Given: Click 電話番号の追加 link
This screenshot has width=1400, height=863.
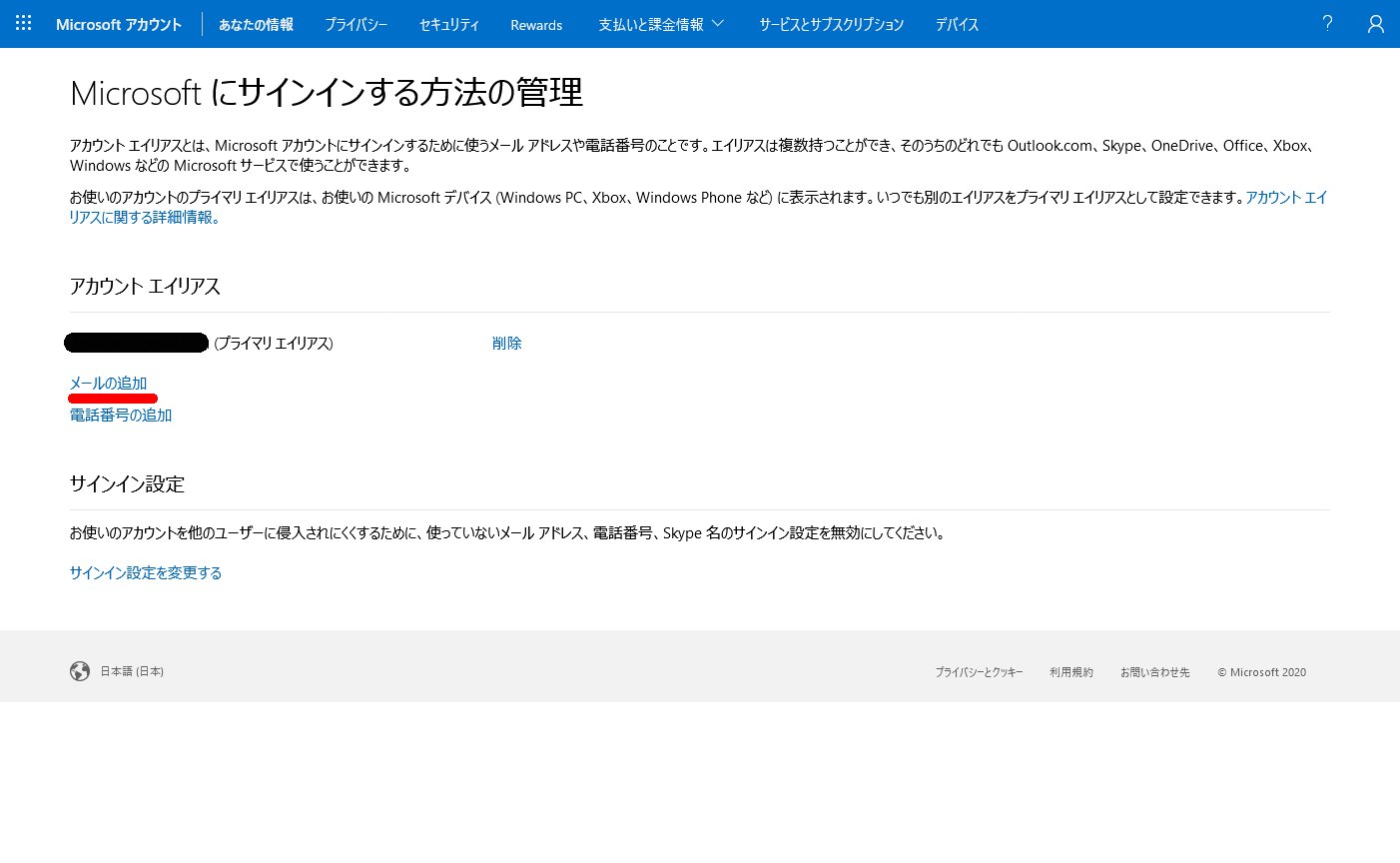Looking at the screenshot, I should pyautogui.click(x=121, y=416).
